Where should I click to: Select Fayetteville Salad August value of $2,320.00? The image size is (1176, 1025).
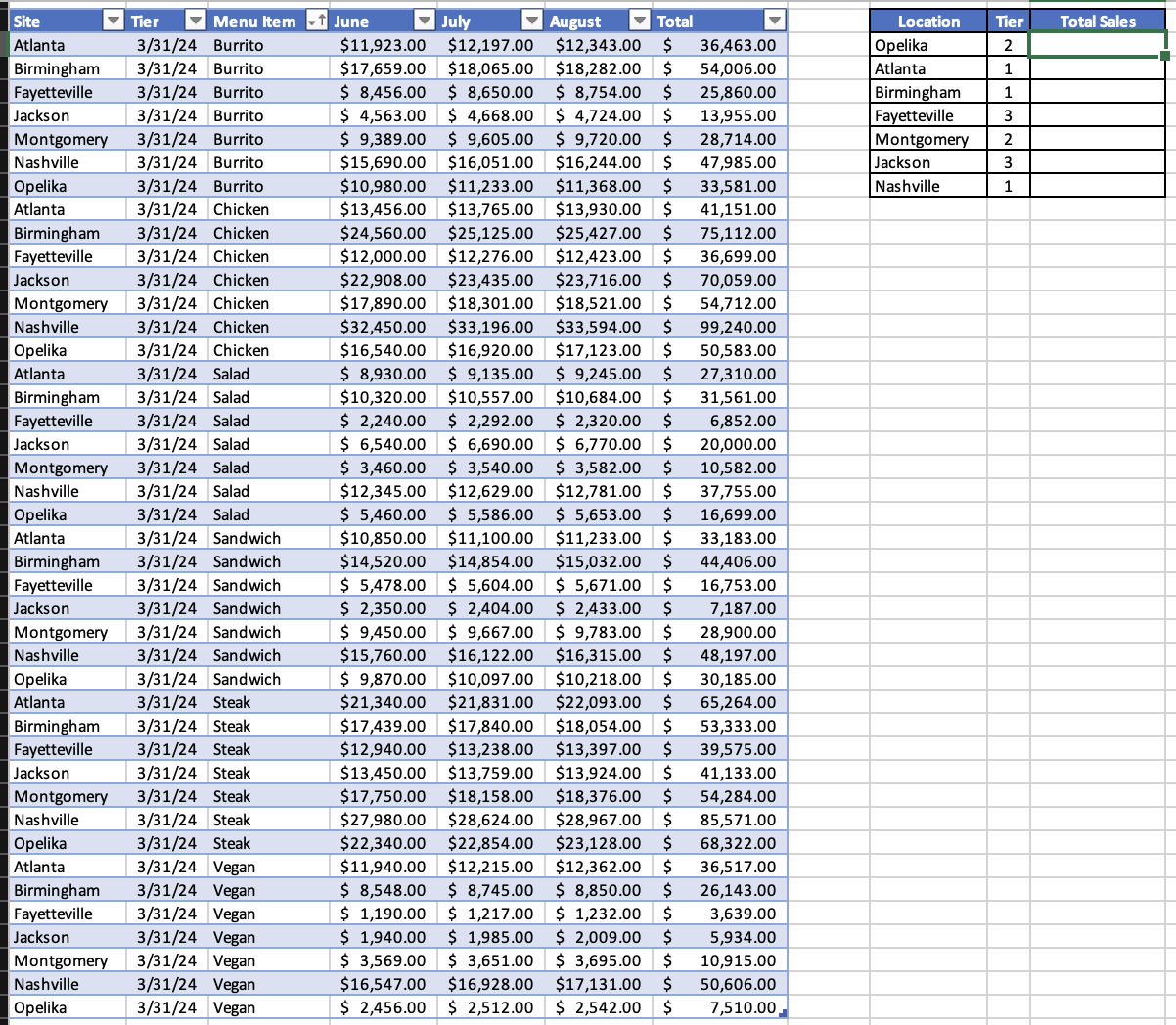597,421
